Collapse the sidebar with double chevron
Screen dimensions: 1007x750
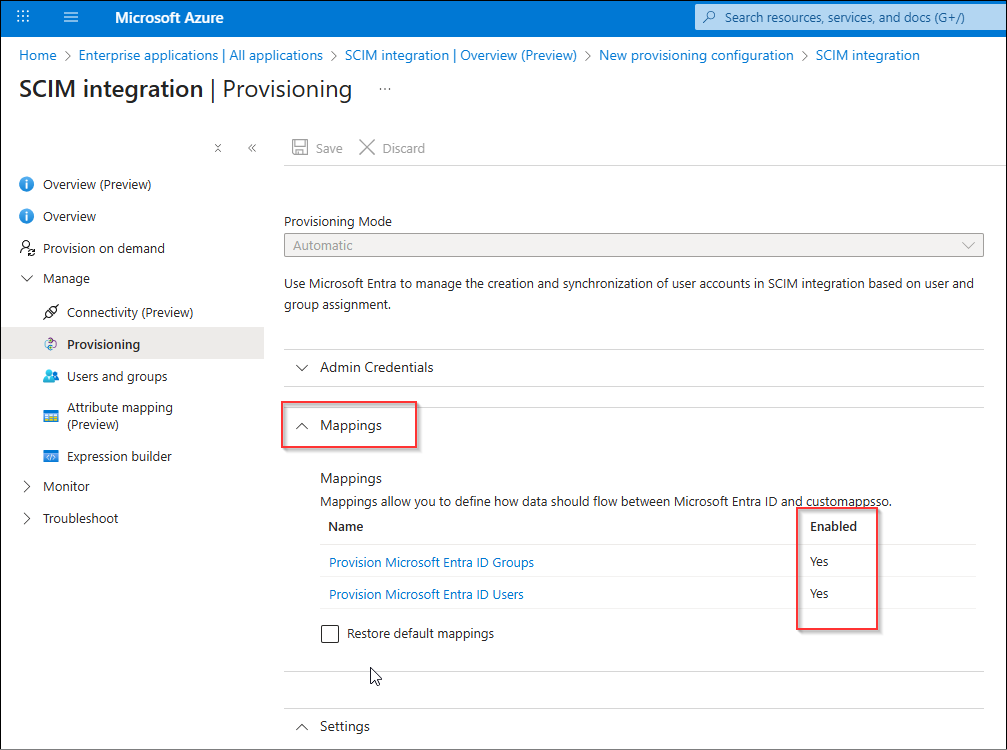pos(252,148)
